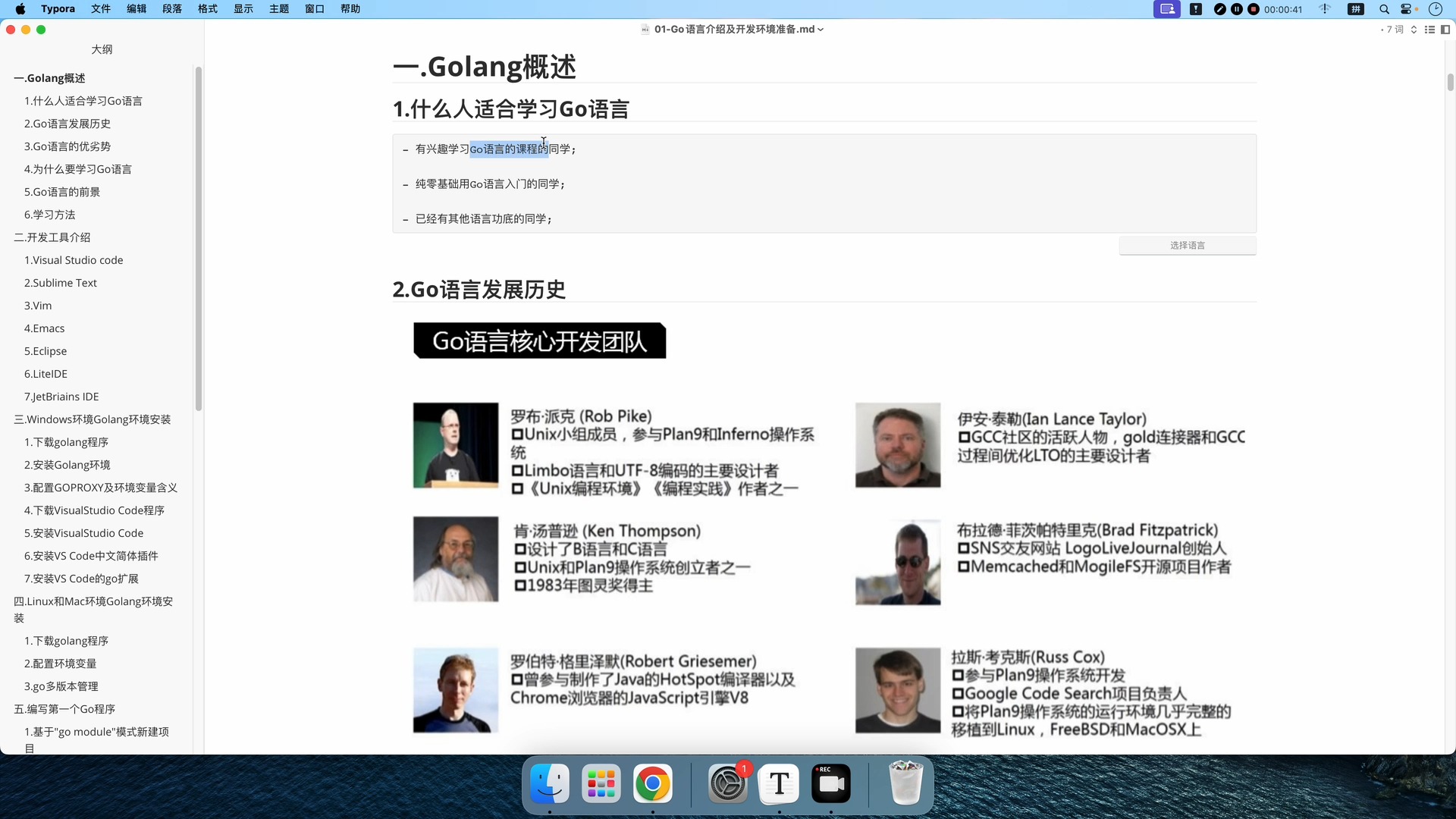Click the clock icon in menu bar
The width and height of the screenshot is (1456, 819).
pos(1436,9)
